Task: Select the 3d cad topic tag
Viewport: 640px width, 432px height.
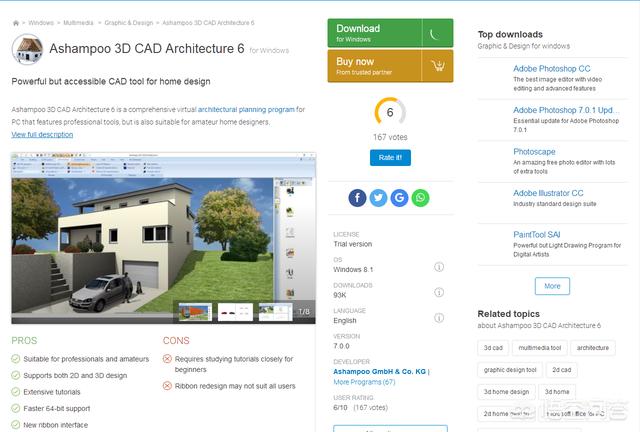Action: [x=493, y=348]
